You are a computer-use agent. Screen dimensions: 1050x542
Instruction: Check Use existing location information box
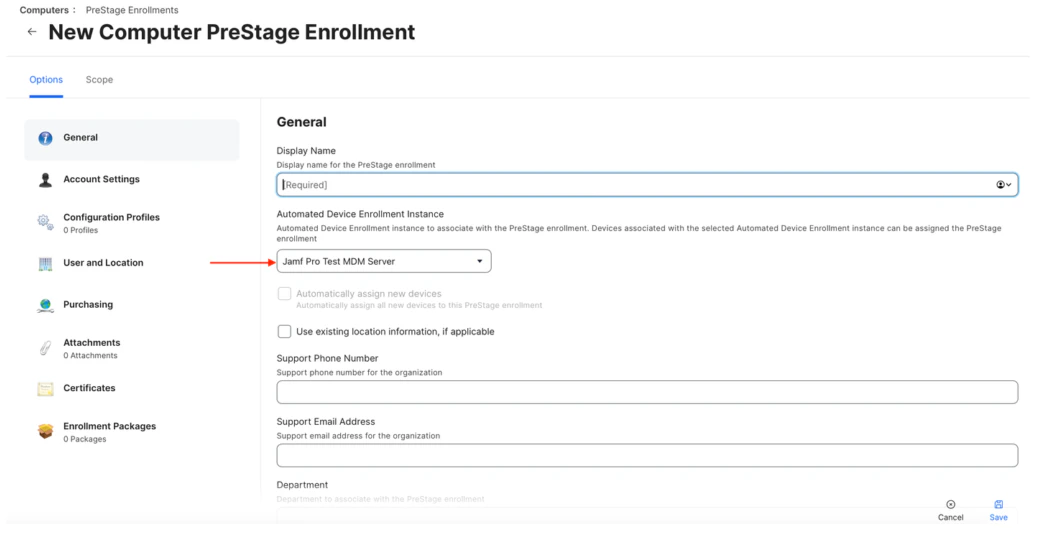pos(285,331)
